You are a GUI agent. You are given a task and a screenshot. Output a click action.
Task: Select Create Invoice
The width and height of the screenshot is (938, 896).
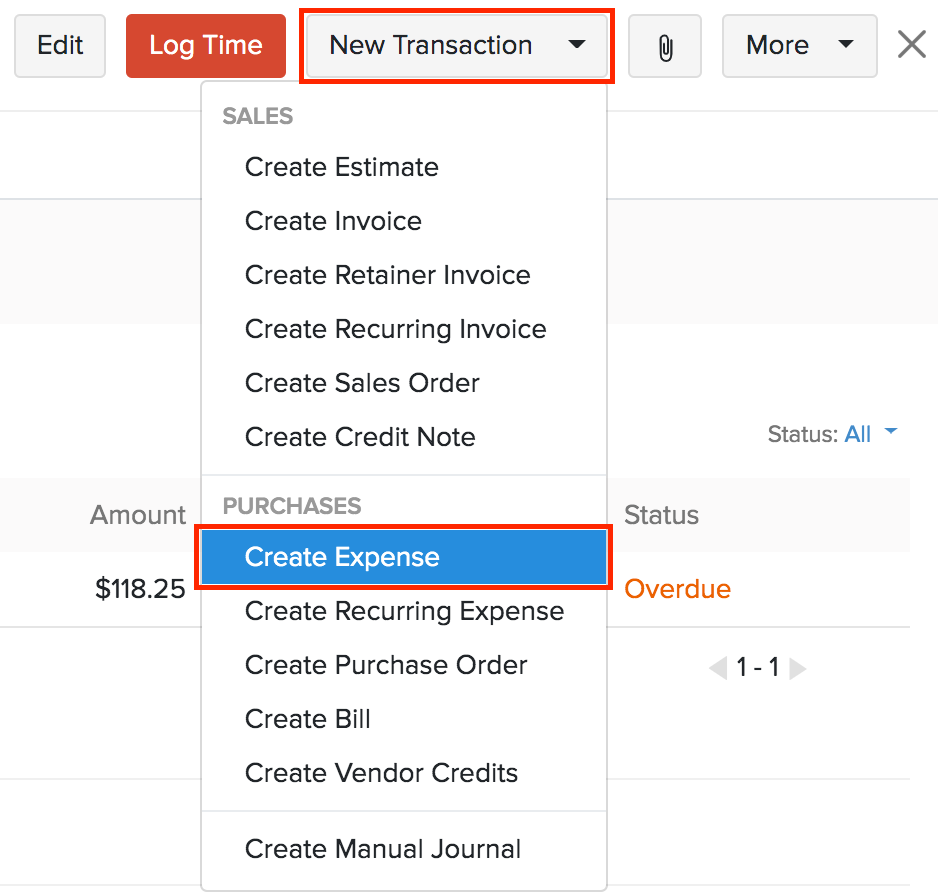[x=333, y=221]
